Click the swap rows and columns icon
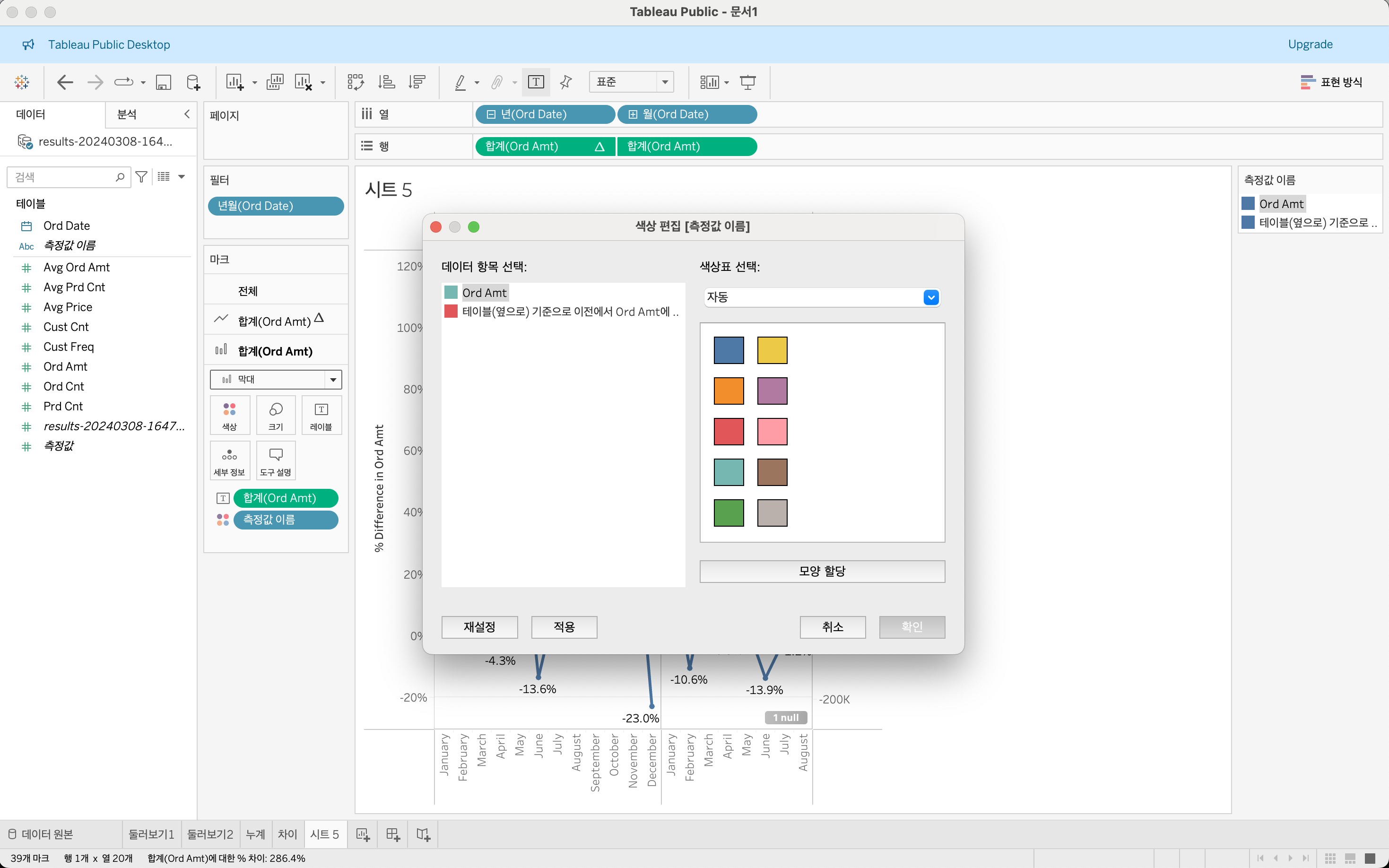Image resolution: width=1389 pixels, height=868 pixels. (355, 82)
